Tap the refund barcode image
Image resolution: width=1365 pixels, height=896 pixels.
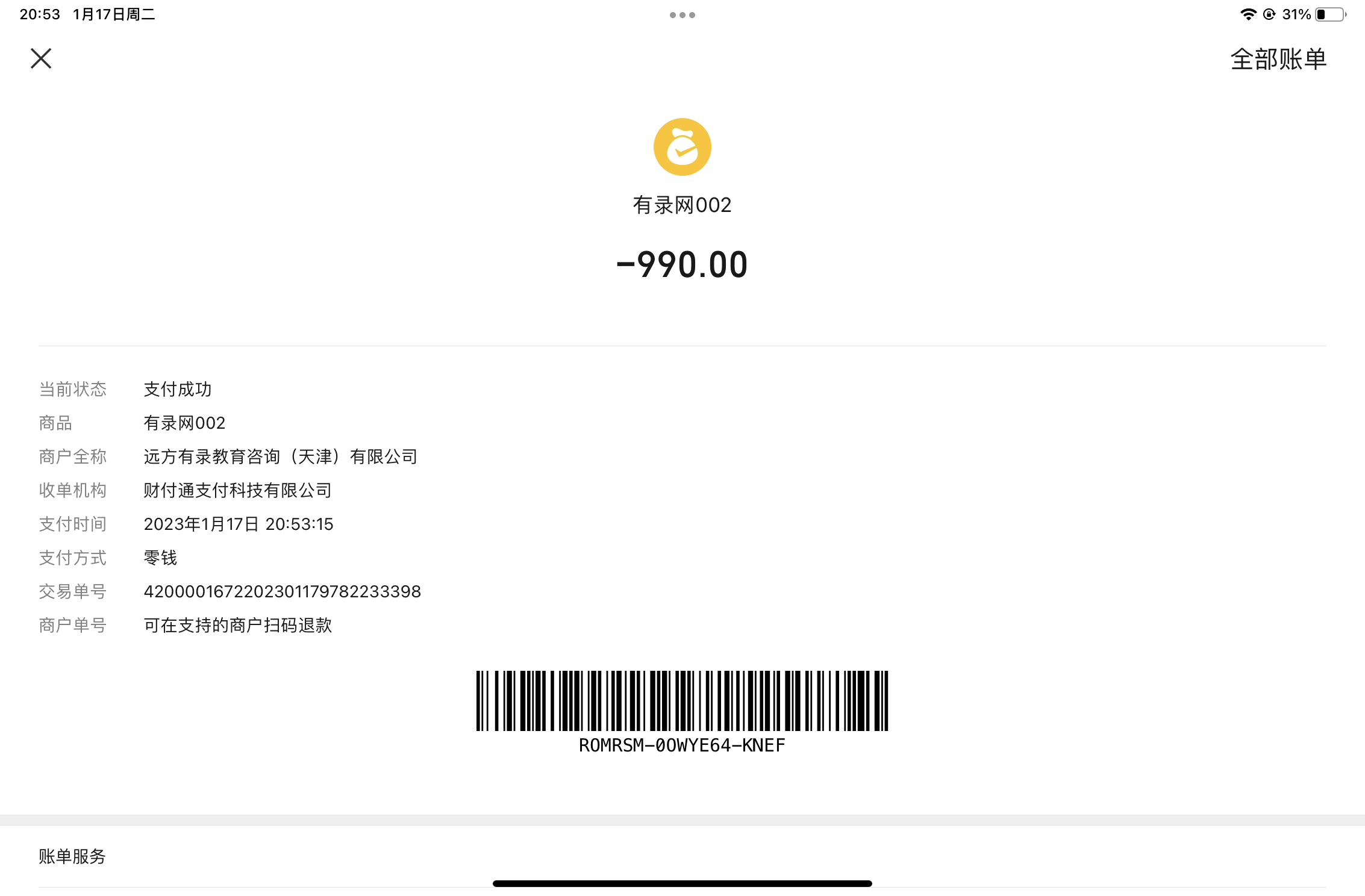point(682,700)
